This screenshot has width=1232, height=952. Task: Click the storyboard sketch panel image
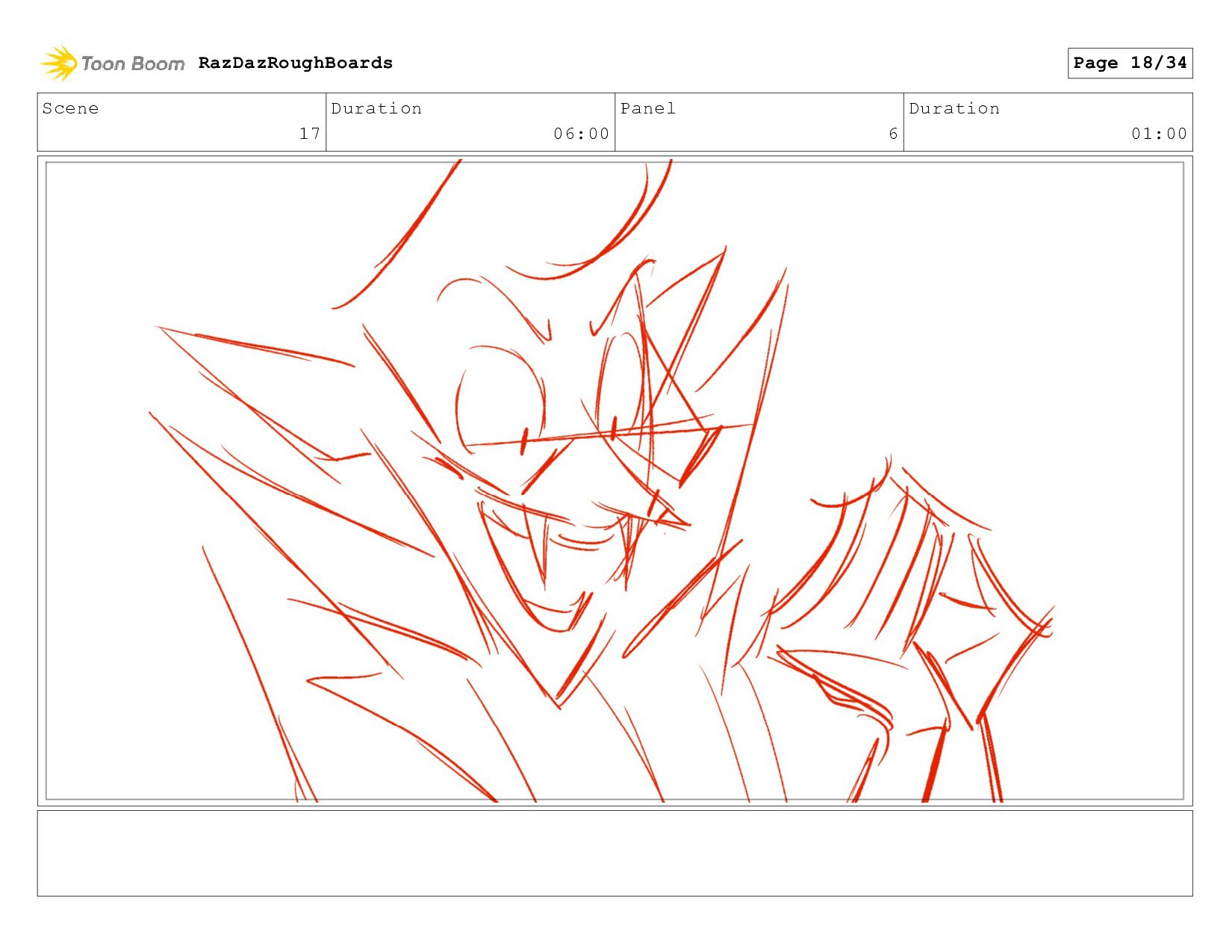pyautogui.click(x=615, y=481)
